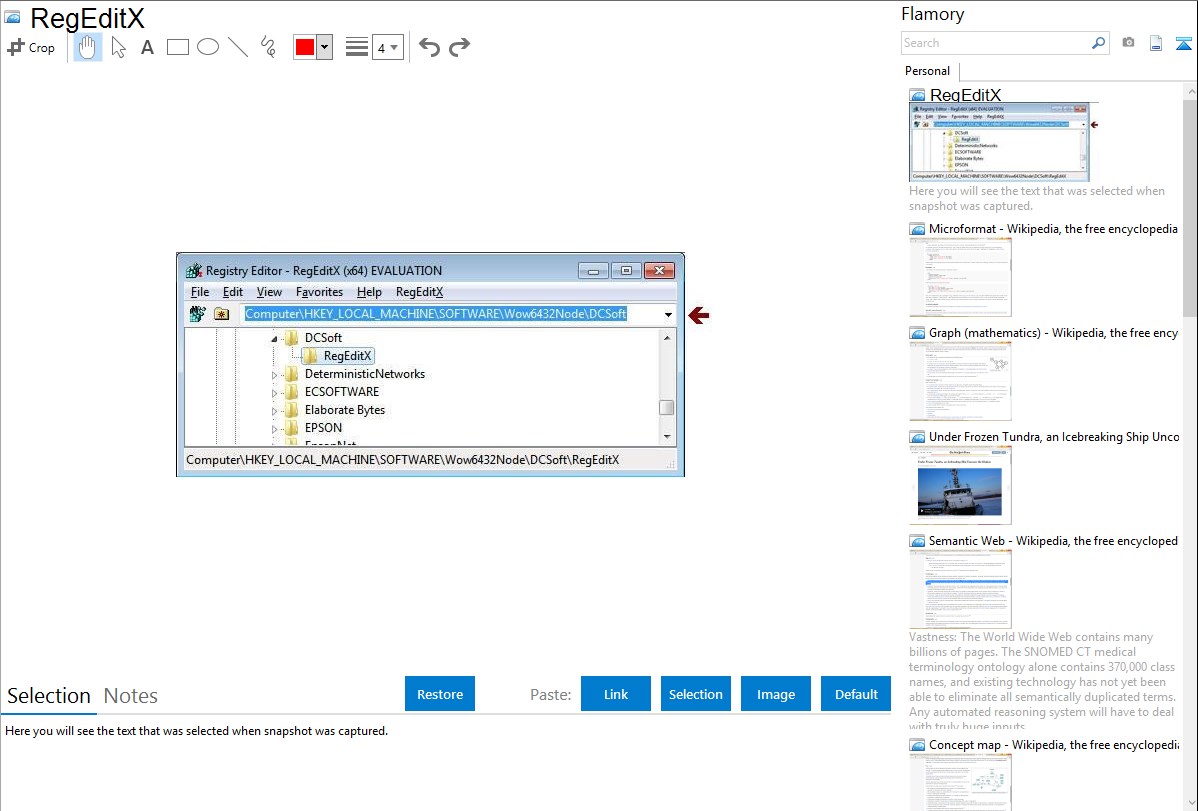Click the icon beside the sidebar 'RegEditX' title
This screenshot has width=1198, height=811.
pyautogui.click(x=918, y=96)
